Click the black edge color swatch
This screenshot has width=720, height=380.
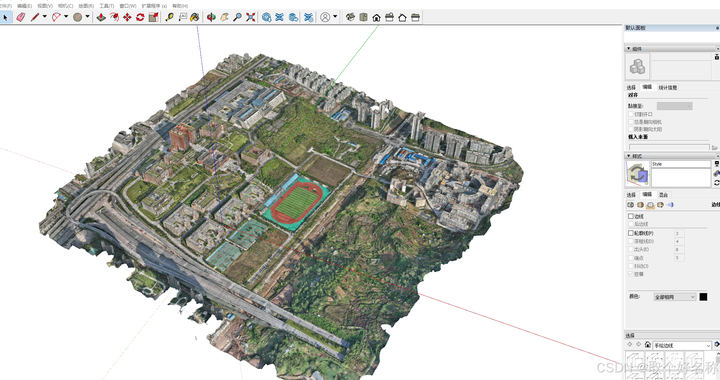coord(703,297)
